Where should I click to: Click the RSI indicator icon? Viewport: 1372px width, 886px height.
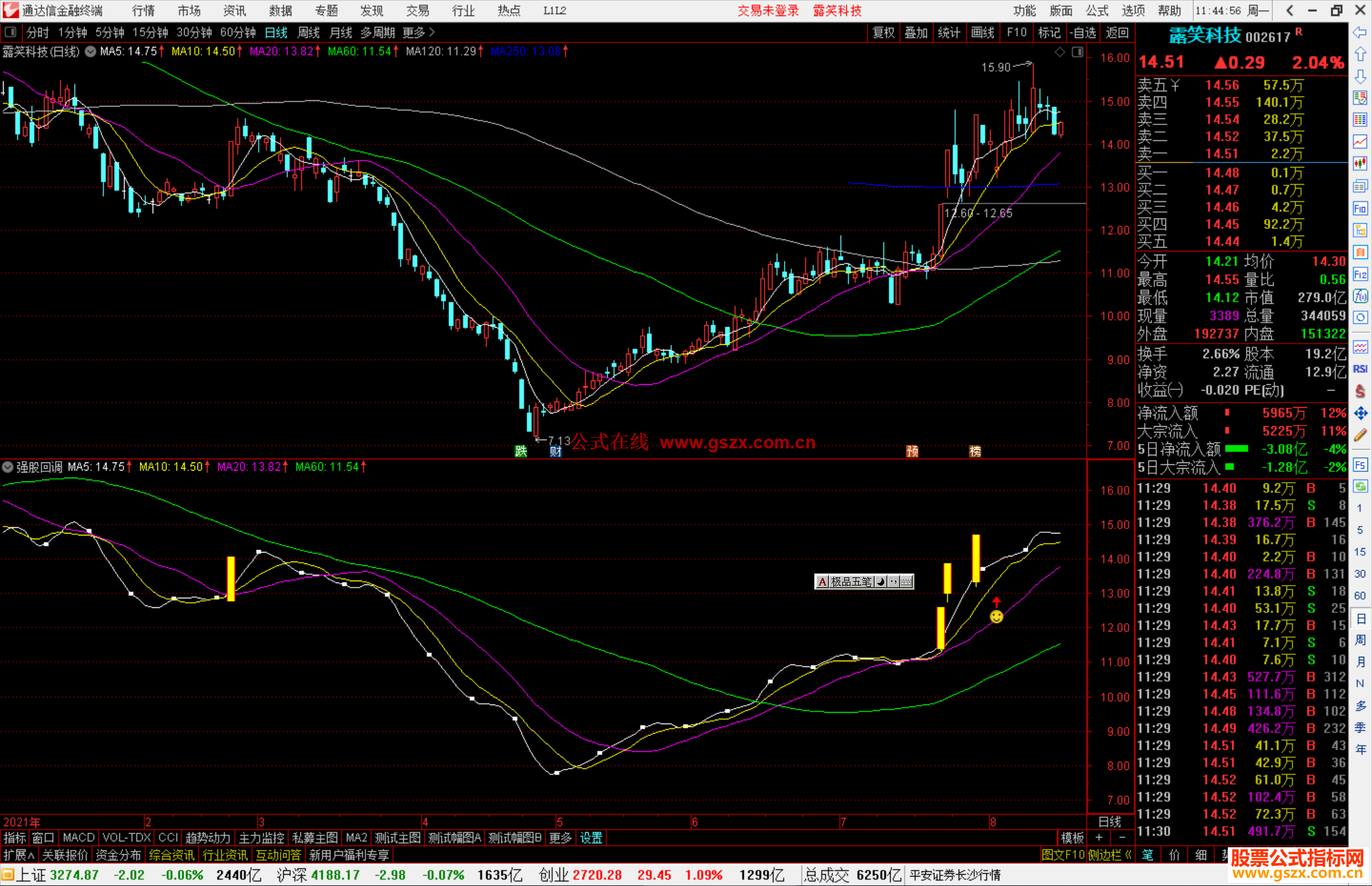(x=1360, y=369)
